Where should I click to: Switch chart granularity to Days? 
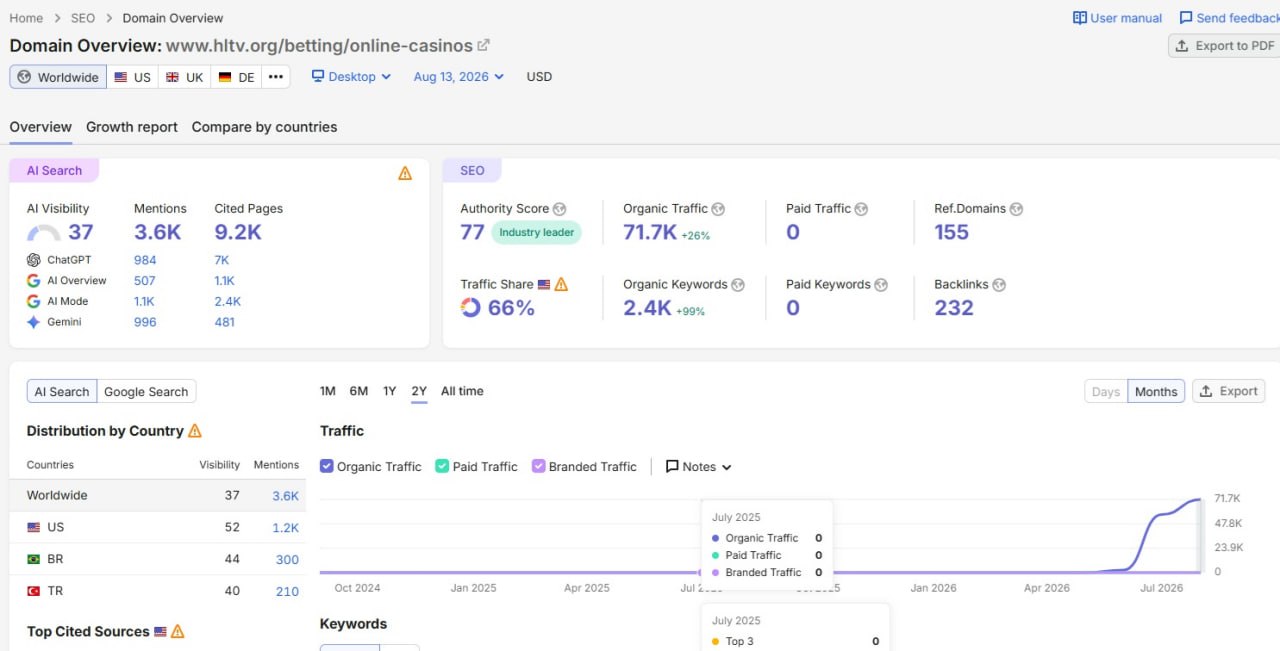[x=1106, y=391]
